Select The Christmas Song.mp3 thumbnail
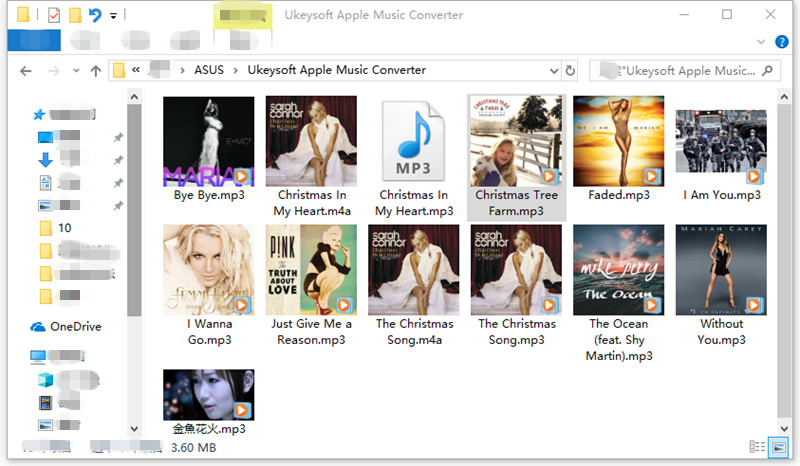The image size is (800, 466). point(516,270)
